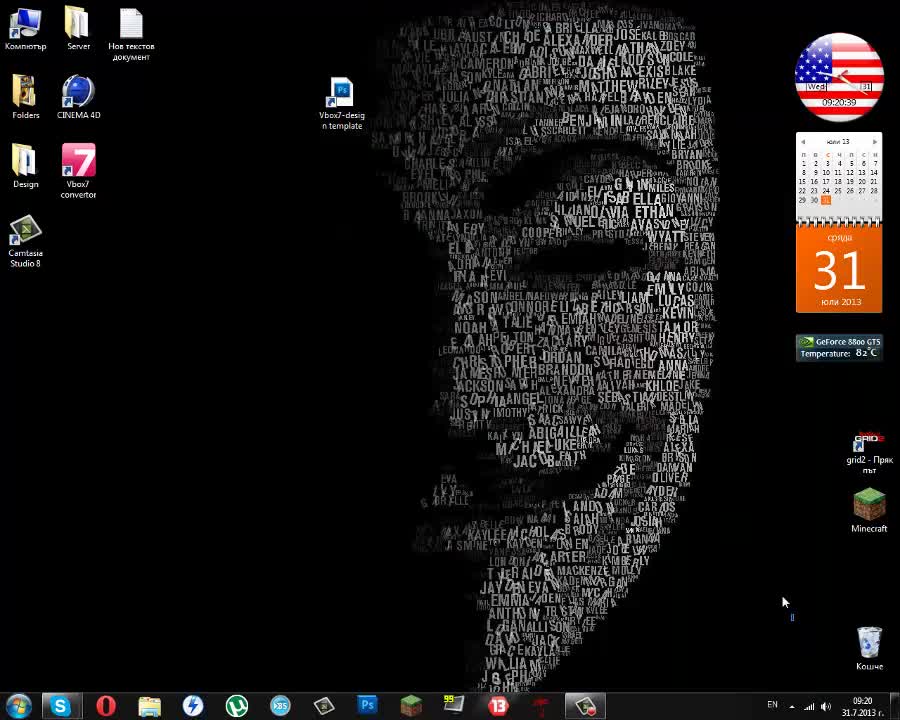Open Photoshop from the taskbar
Image resolution: width=900 pixels, height=720 pixels.
[x=367, y=704]
